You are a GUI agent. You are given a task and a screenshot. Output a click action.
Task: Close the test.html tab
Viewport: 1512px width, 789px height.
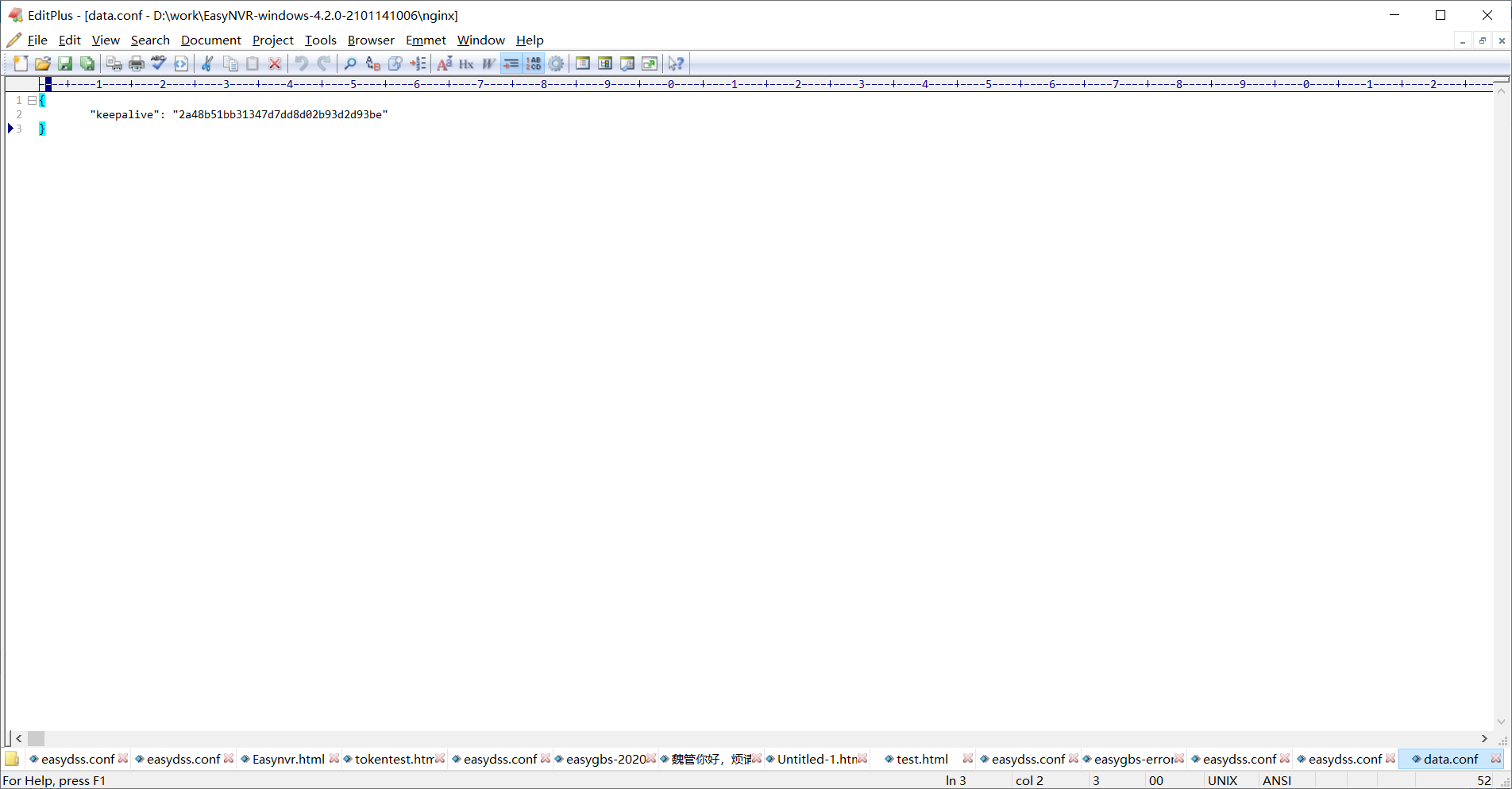[x=968, y=759]
